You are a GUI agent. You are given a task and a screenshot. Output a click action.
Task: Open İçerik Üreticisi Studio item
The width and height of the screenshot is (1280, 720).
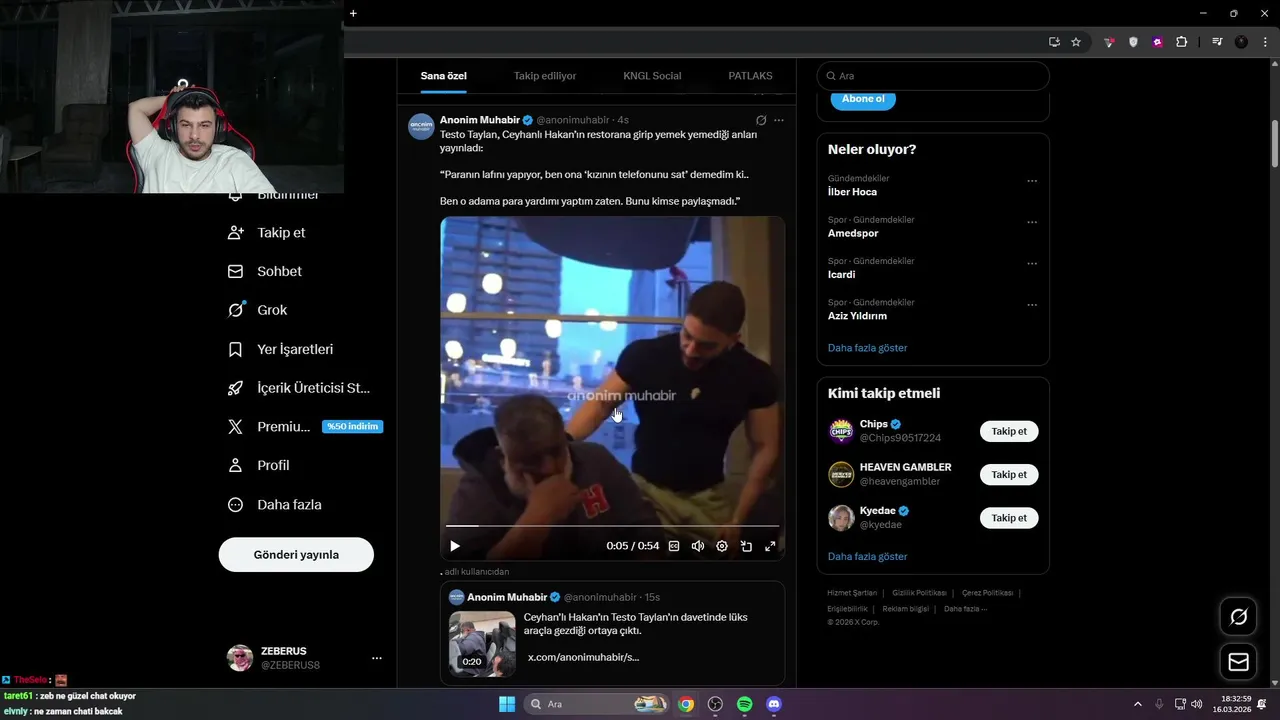299,388
